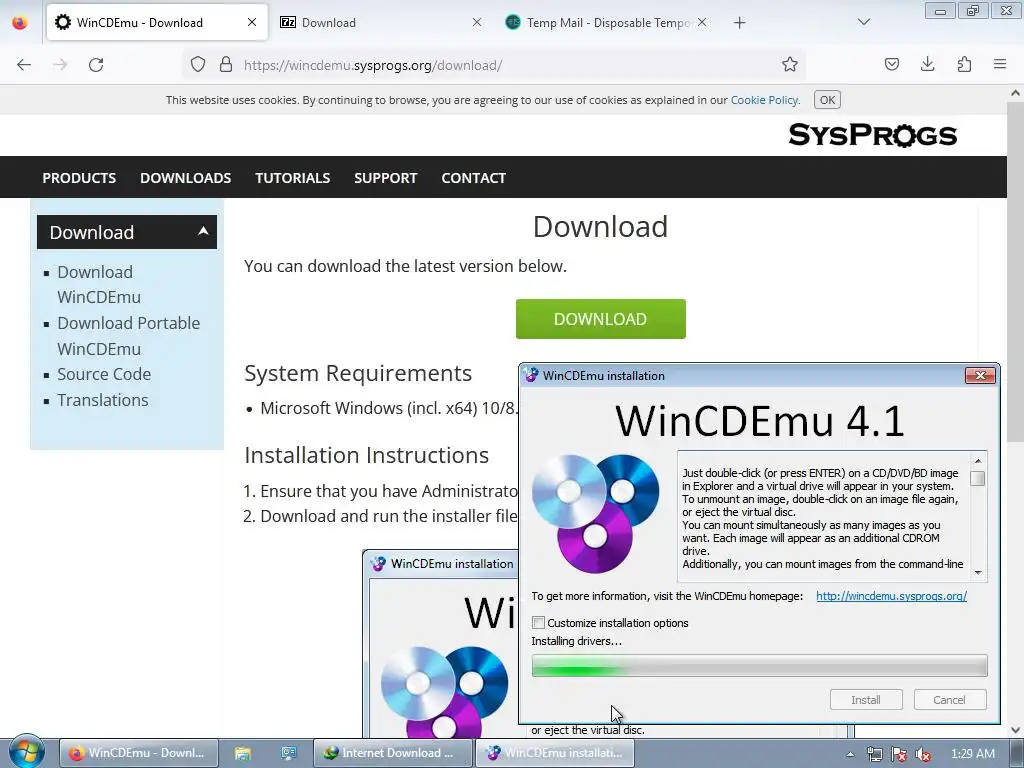The image size is (1024, 768).
Task: Accept cookies with the OK button
Action: [827, 100]
